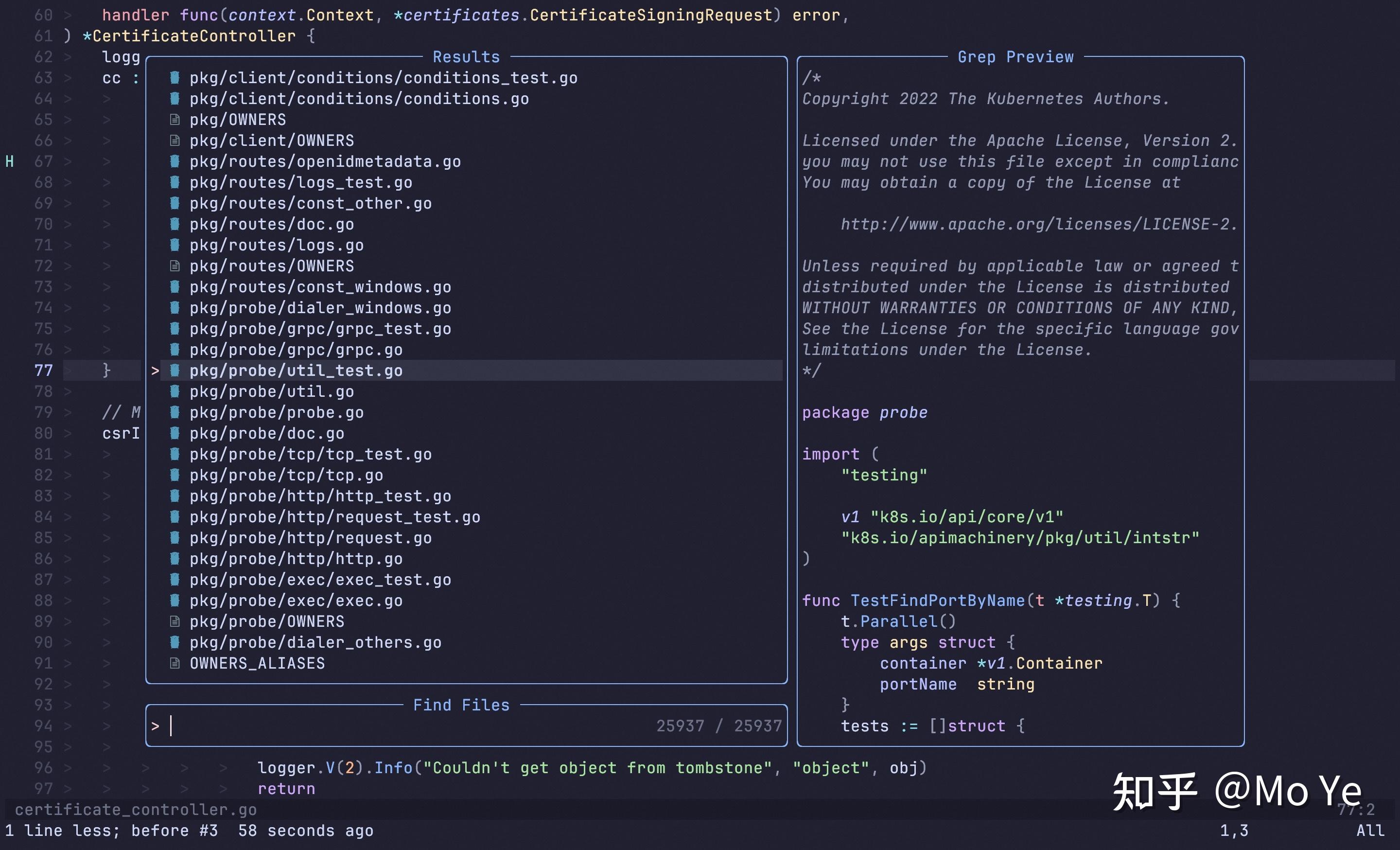Viewport: 1400px width, 850px height.
Task: Click the Go icon beside pkg/client/conditions/conditions.go
Action: 175,98
